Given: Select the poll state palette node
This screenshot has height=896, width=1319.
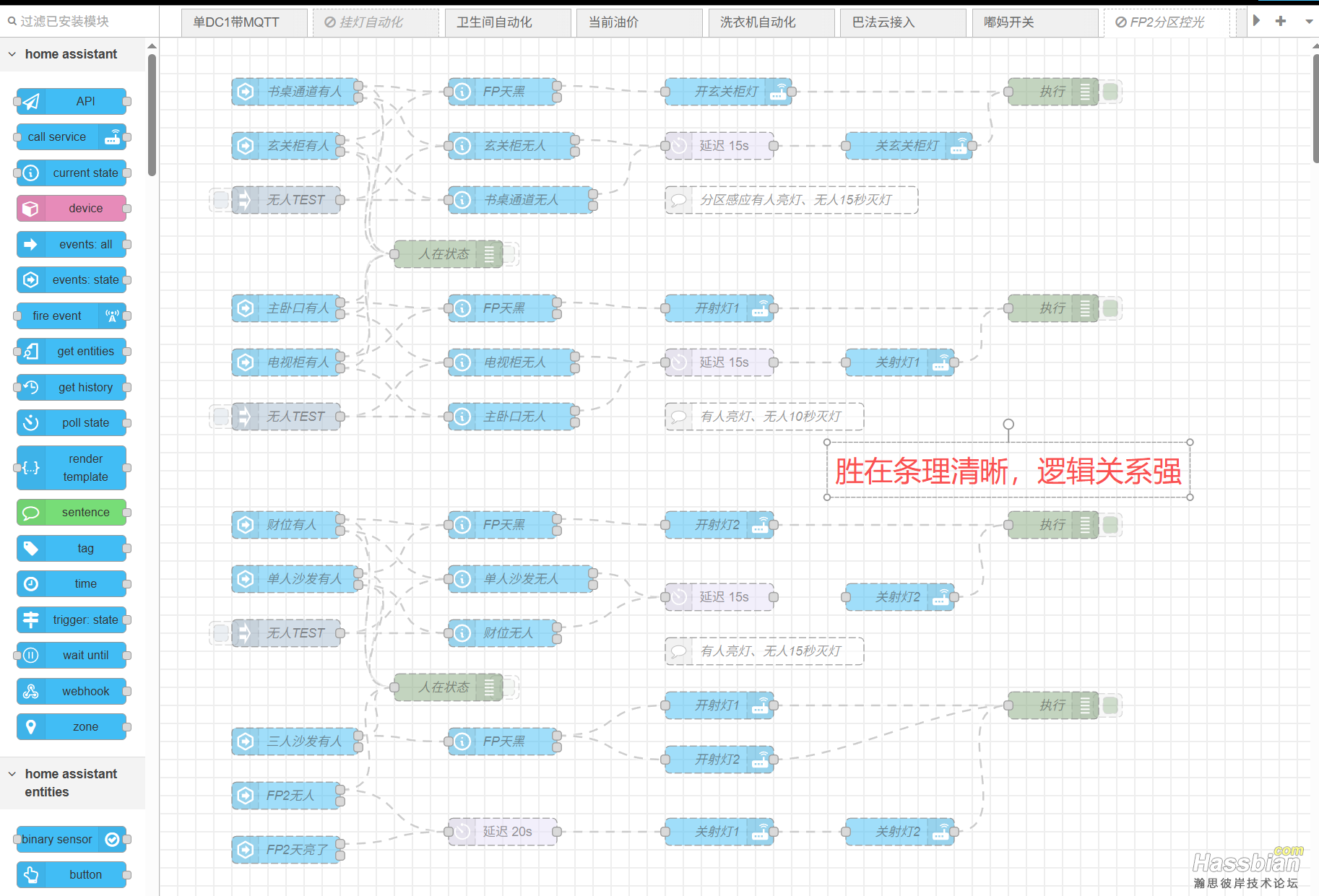Looking at the screenshot, I should (x=72, y=423).
